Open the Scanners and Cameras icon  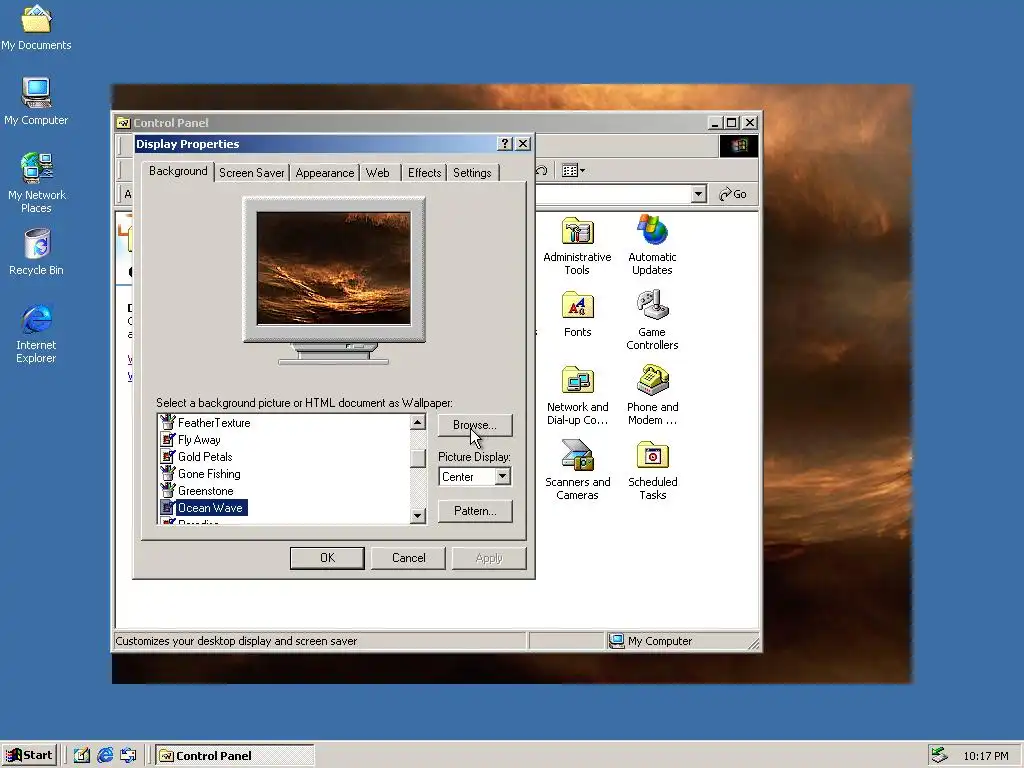tap(577, 470)
